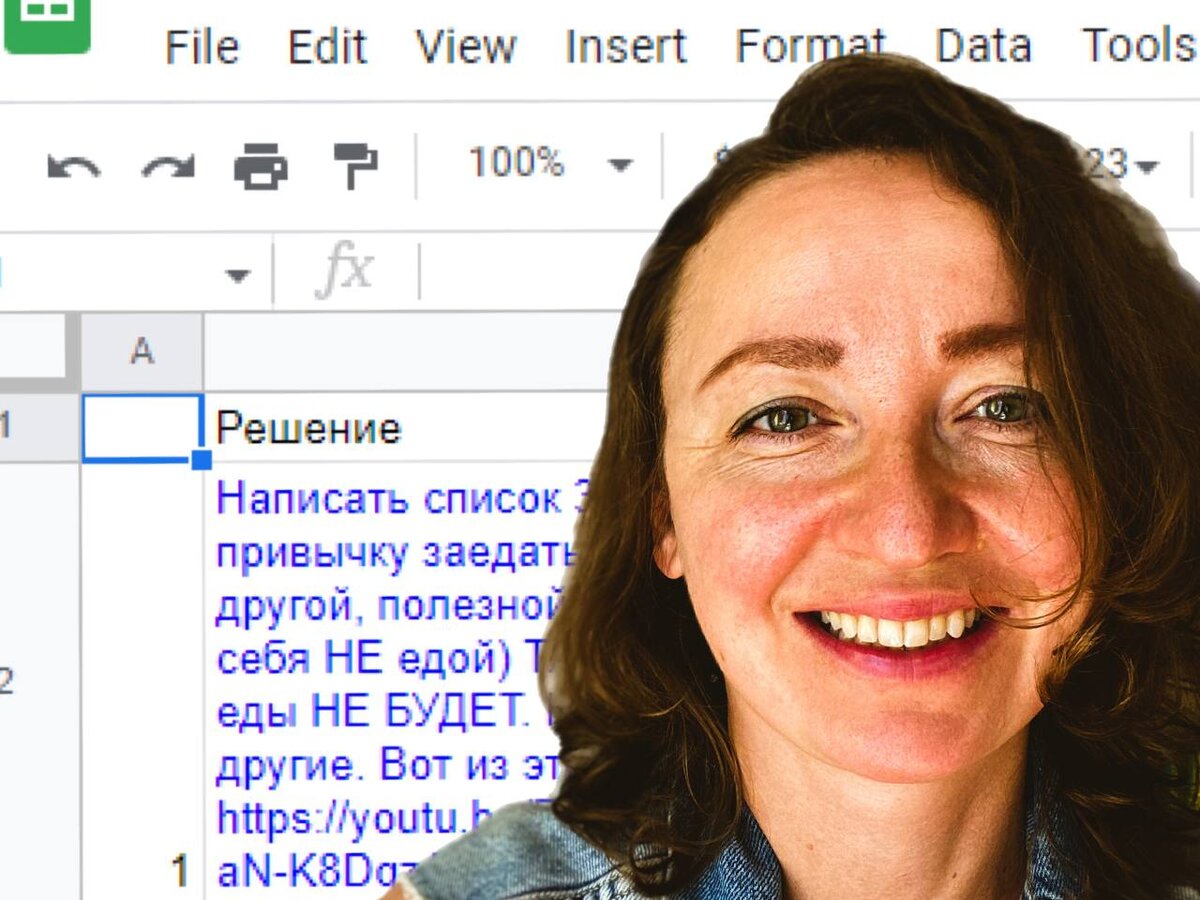Select the cell containing Решение
The height and width of the screenshot is (900, 1200).
click(310, 428)
